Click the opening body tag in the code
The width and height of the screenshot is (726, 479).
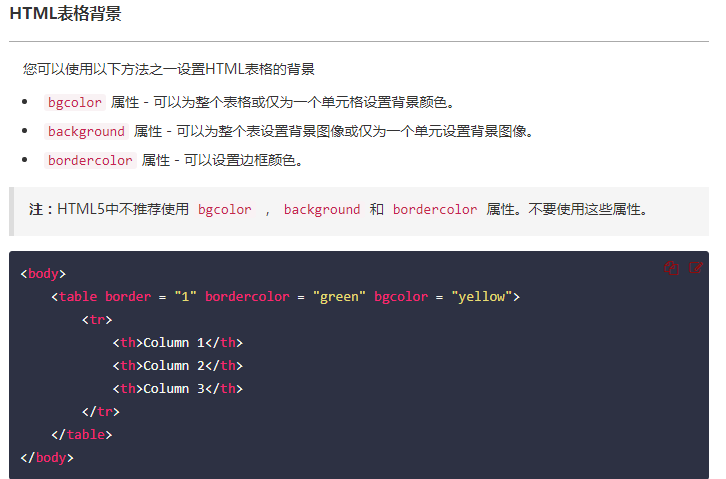click(x=43, y=273)
